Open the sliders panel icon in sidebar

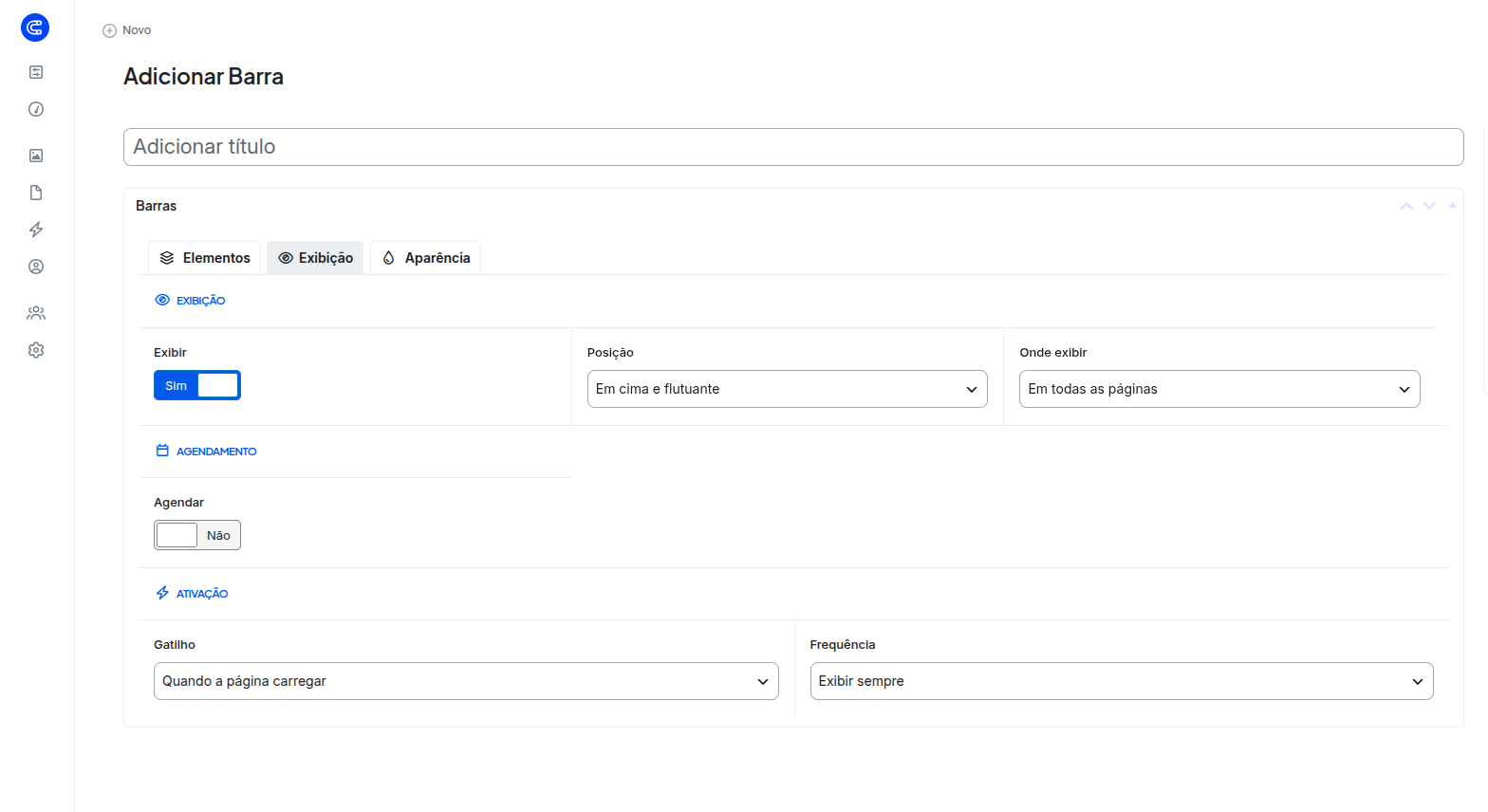pos(36,72)
